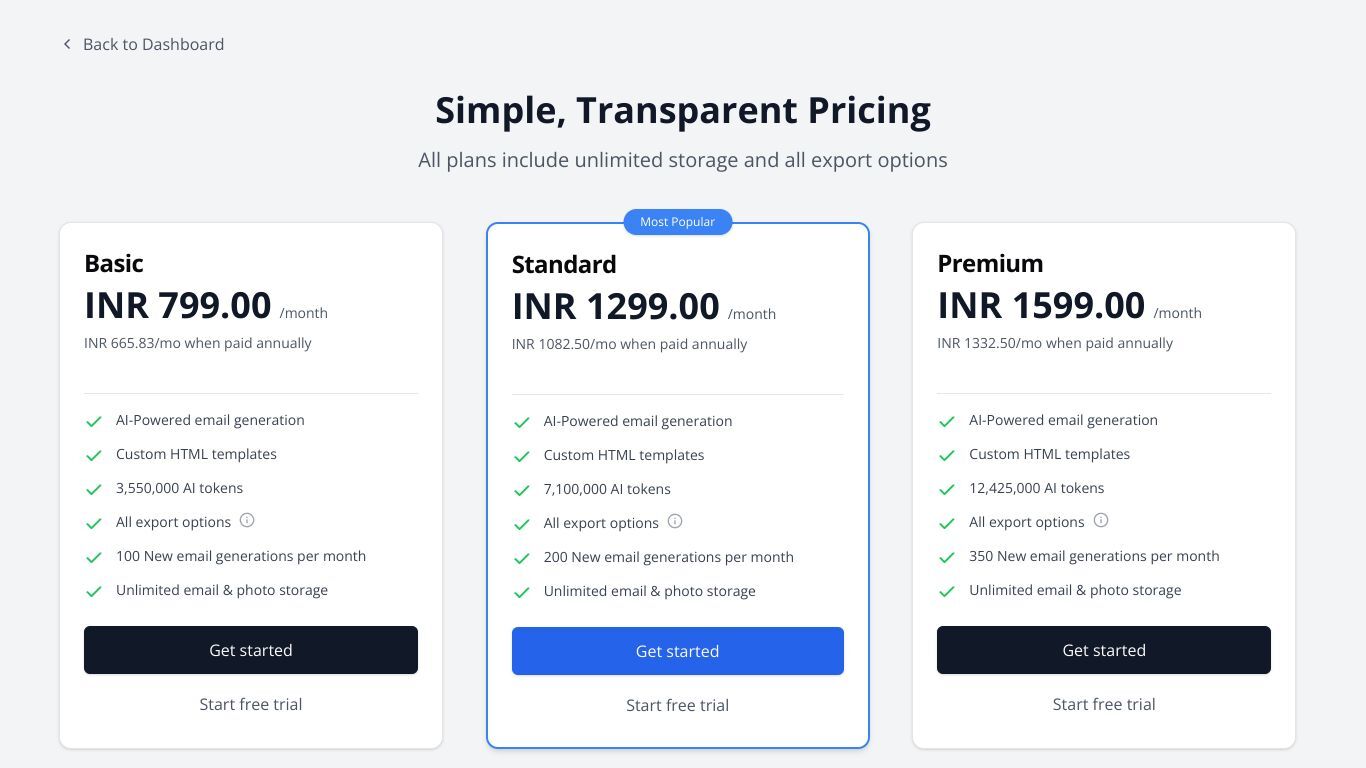The image size is (1366, 768).
Task: Click checkmark beside Standard Custom HTML templates
Action: pos(521,456)
